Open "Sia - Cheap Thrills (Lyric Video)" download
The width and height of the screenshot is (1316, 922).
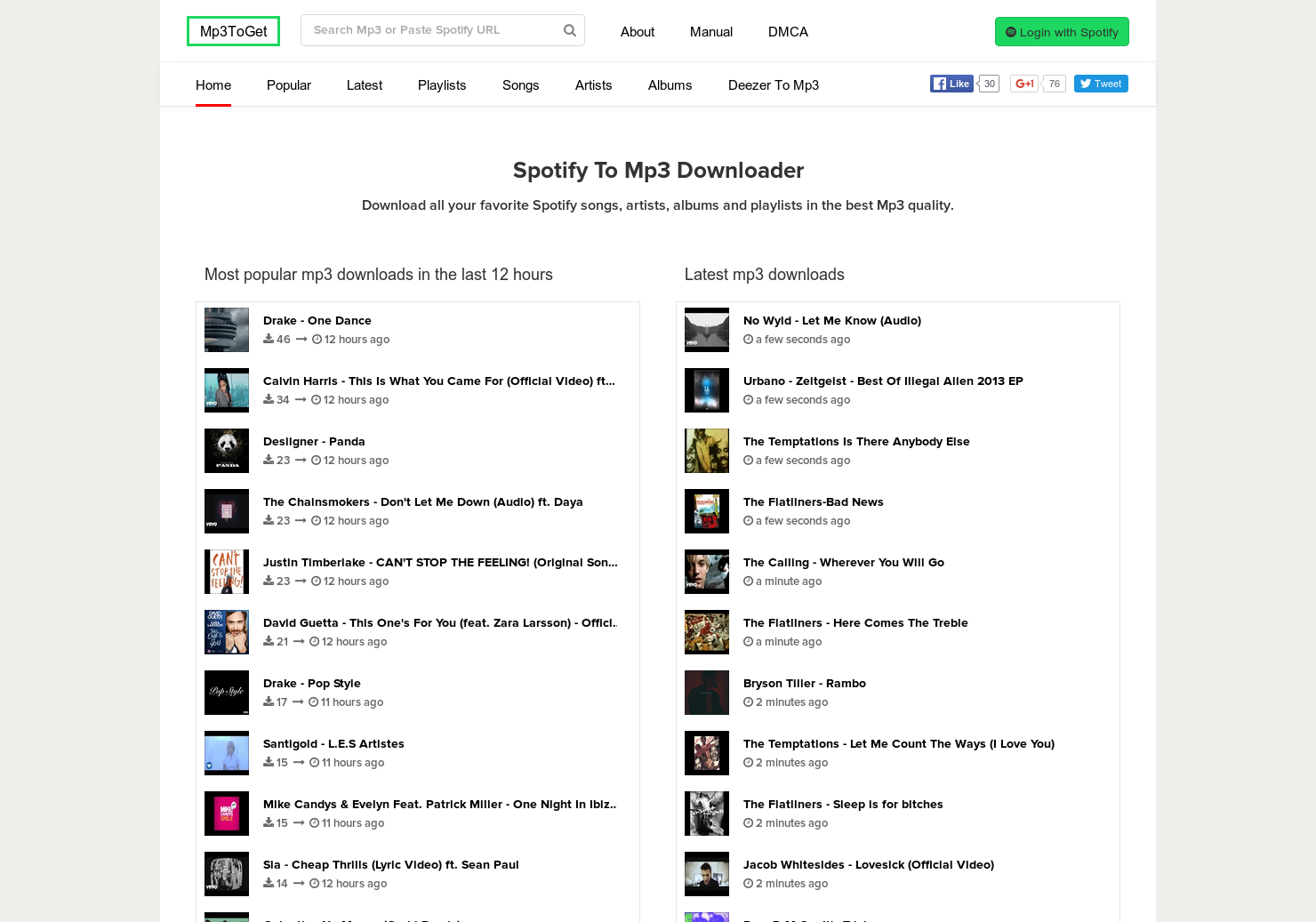pos(390,864)
